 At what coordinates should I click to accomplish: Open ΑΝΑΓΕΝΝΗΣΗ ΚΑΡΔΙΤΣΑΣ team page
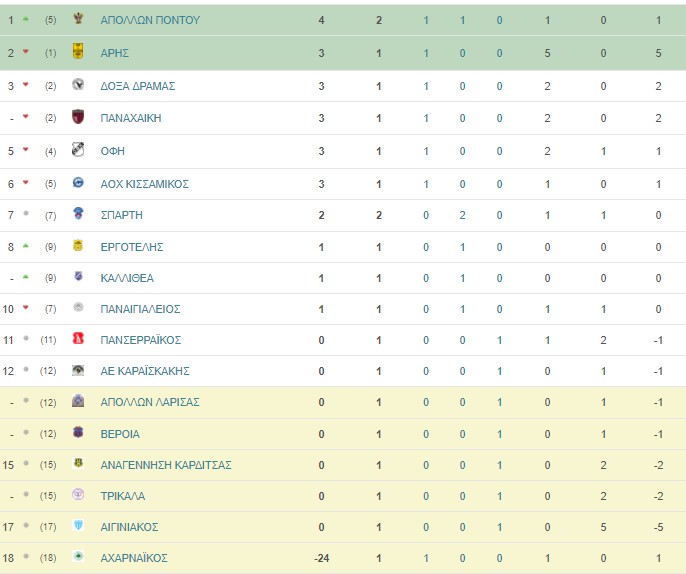[166, 465]
